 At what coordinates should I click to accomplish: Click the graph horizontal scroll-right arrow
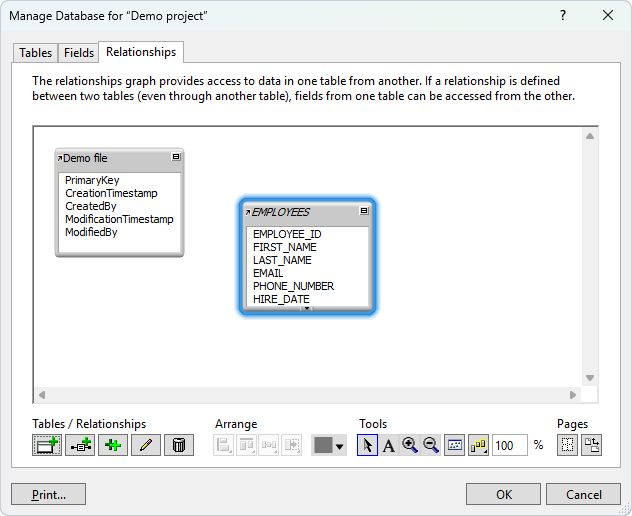coord(573,395)
